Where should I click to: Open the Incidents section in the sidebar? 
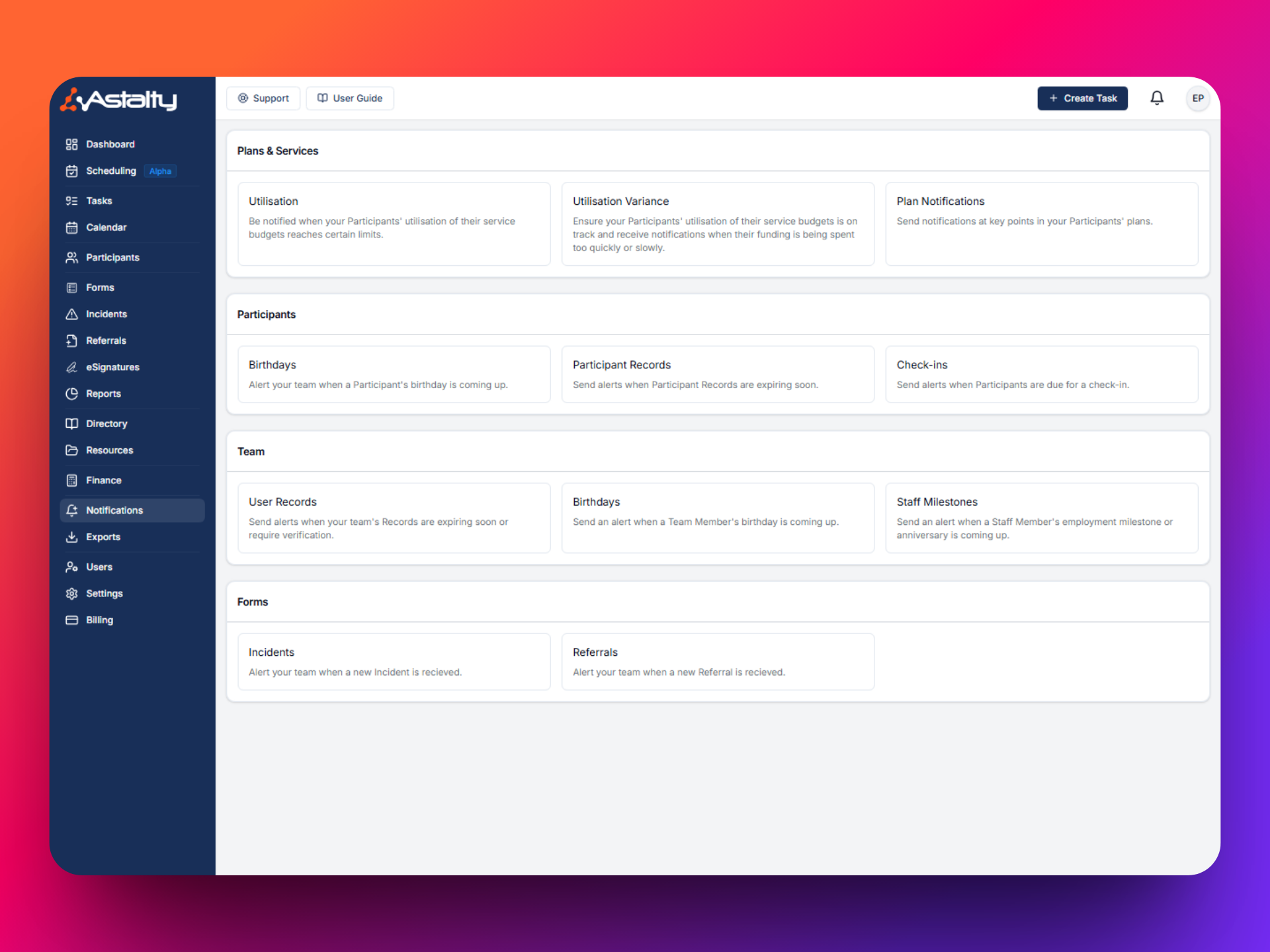[x=106, y=314]
